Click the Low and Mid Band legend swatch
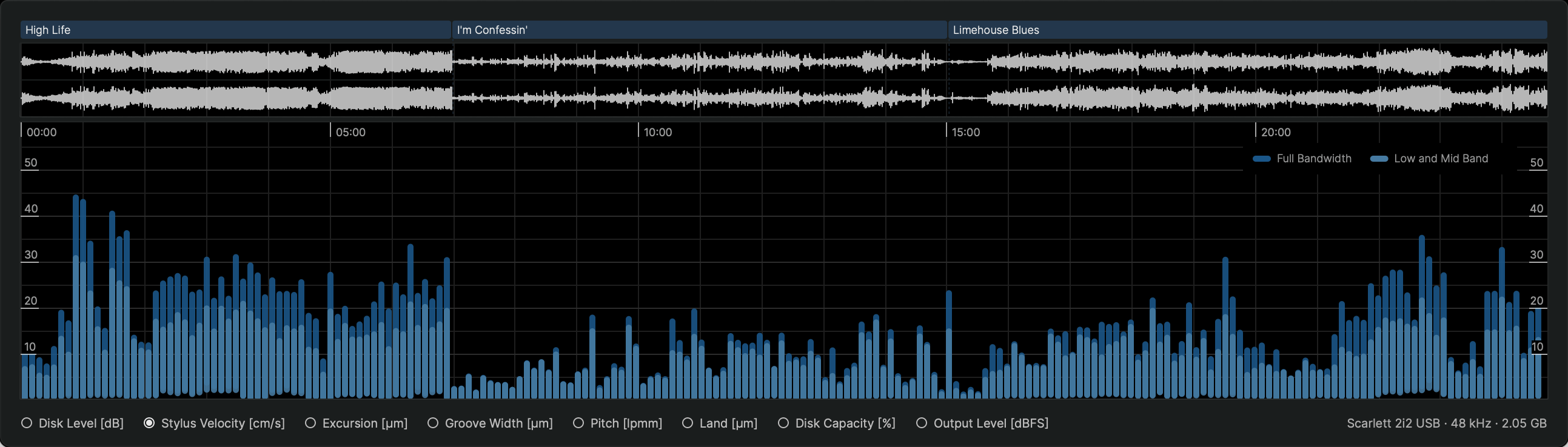1568x447 pixels. [x=1379, y=159]
